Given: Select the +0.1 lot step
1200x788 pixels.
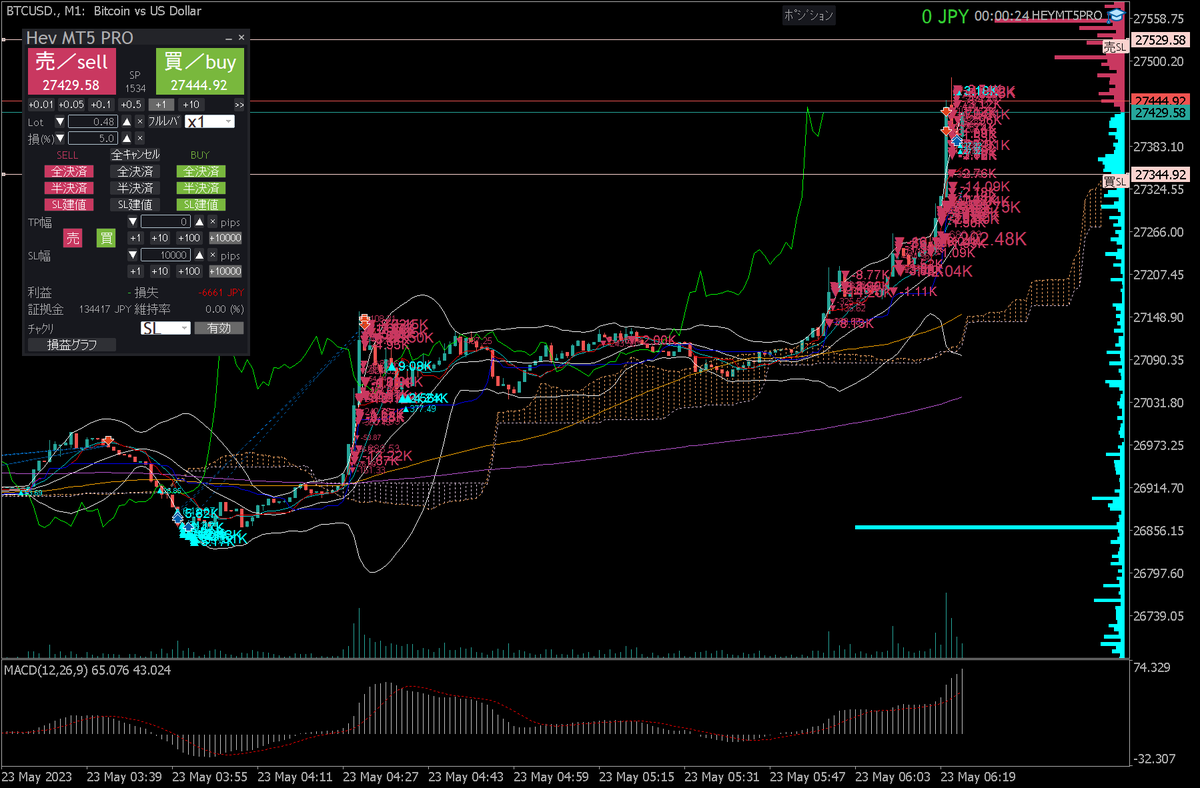Looking at the screenshot, I should [101, 105].
